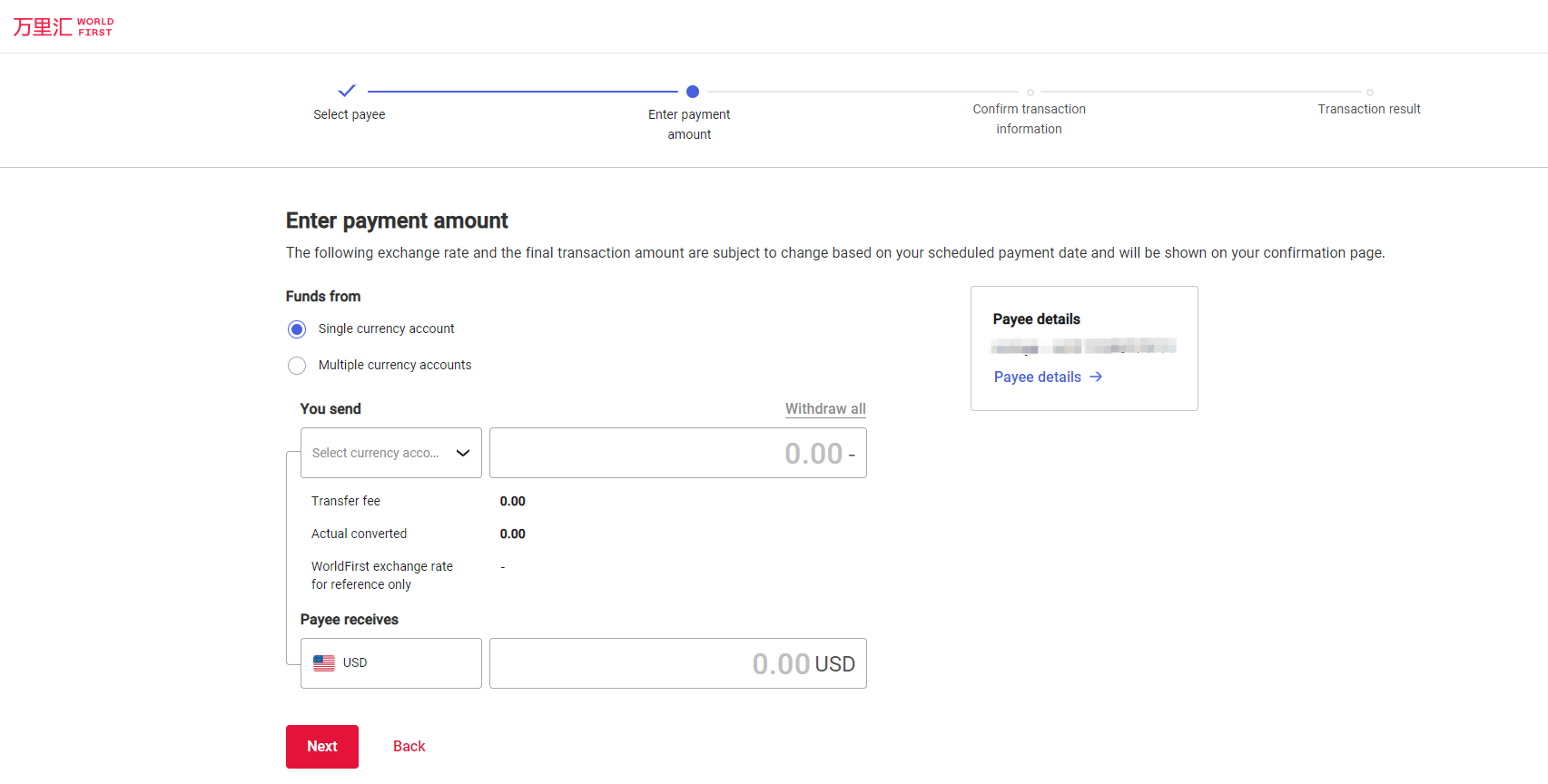Click the Confirm transaction information step dot
The width and height of the screenshot is (1548, 784).
pyautogui.click(x=1030, y=93)
